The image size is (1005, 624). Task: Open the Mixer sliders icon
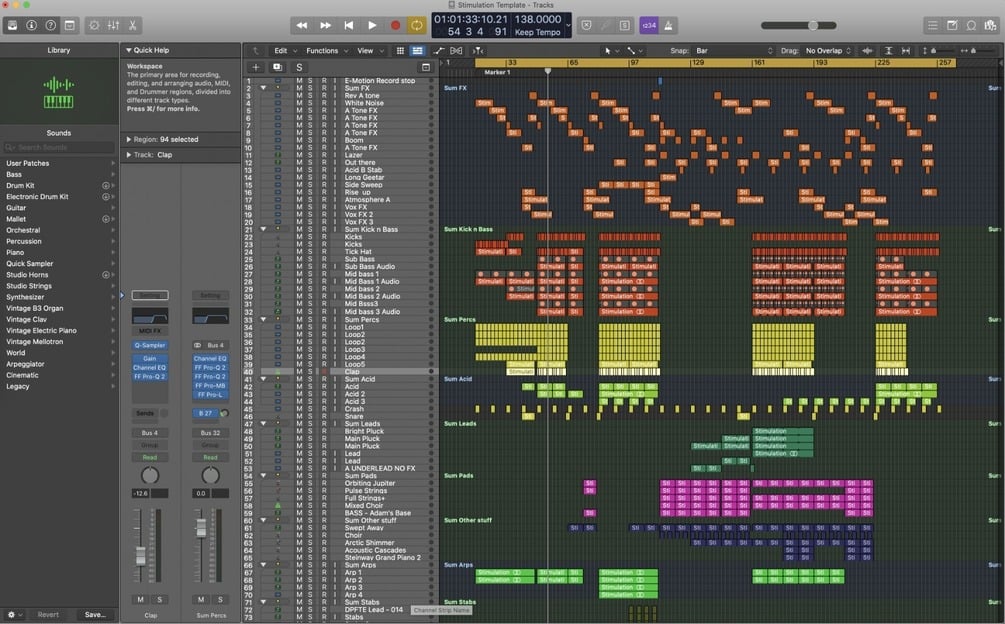tap(113, 26)
